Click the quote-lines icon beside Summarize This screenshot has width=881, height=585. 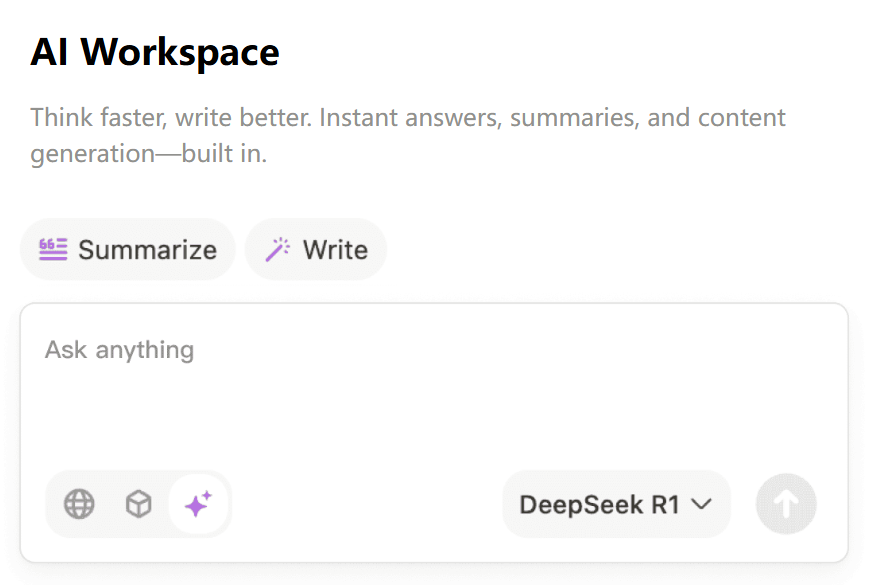coord(53,249)
